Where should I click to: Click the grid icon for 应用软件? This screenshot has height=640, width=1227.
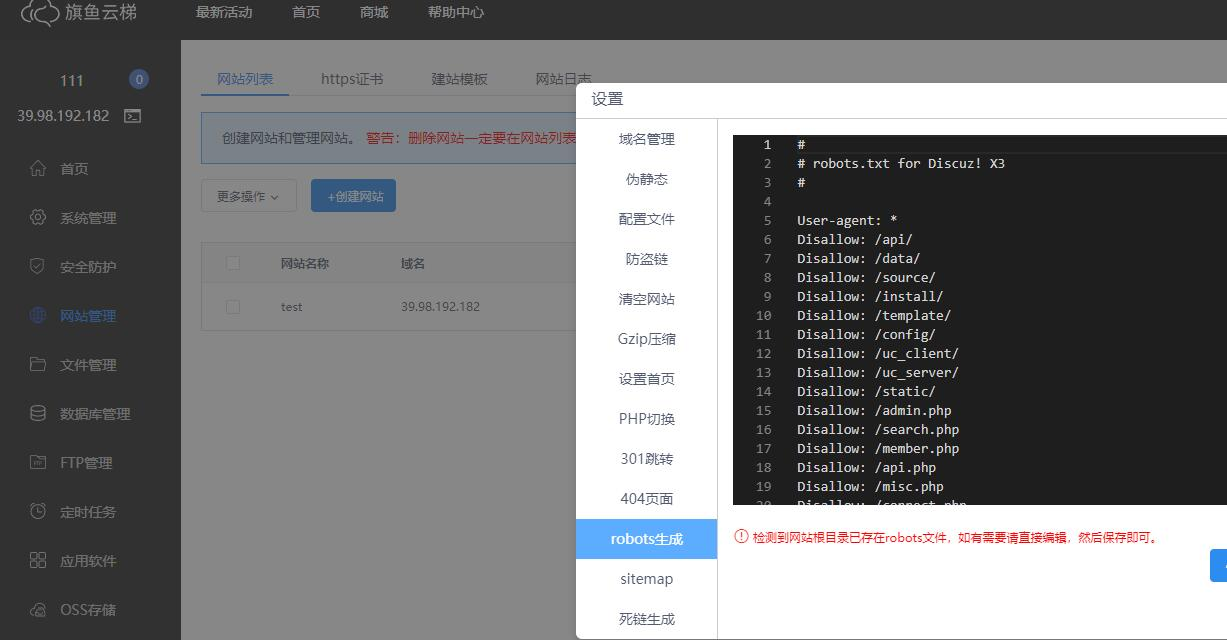point(38,560)
